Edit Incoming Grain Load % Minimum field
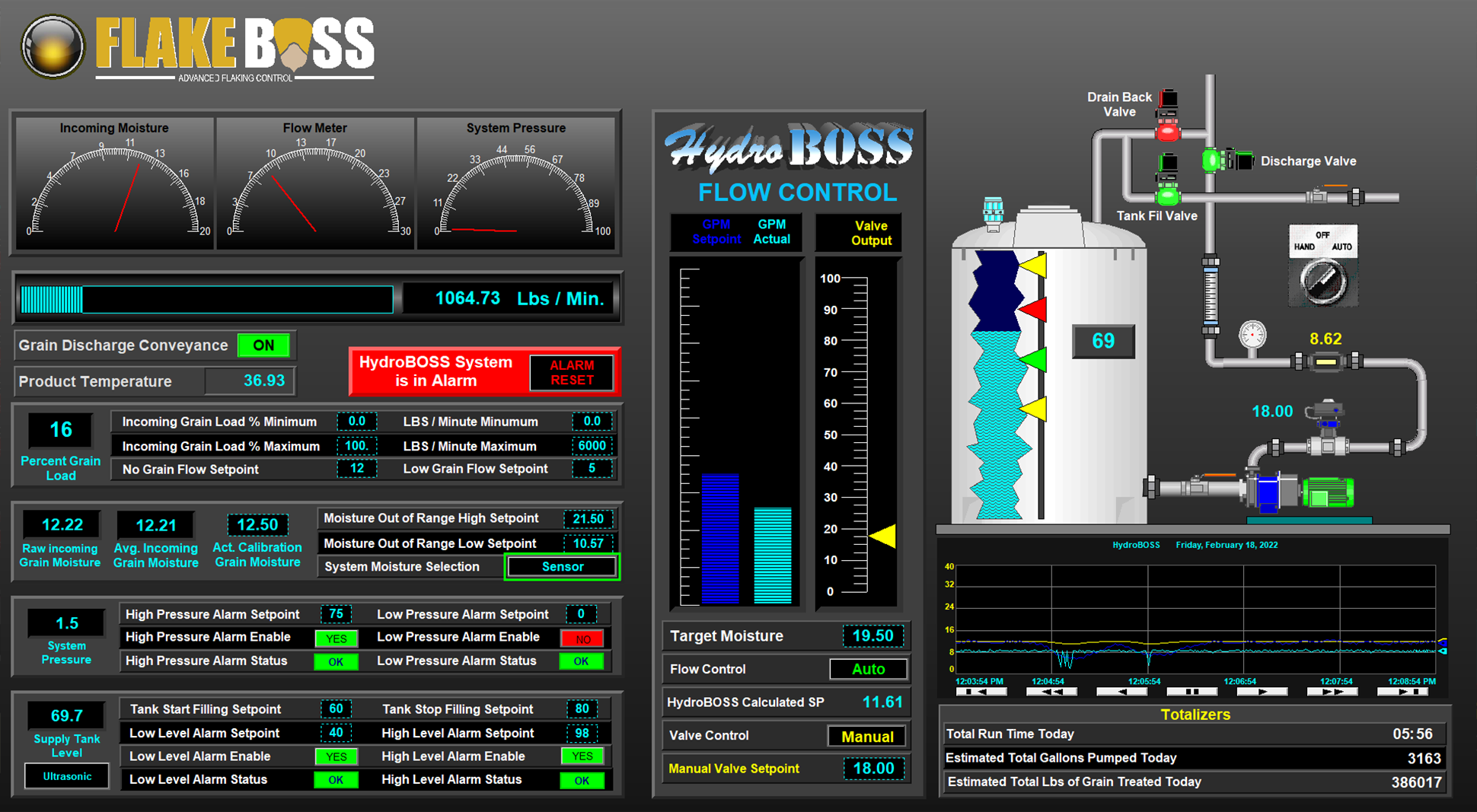The width and height of the screenshot is (1477, 812). 356,422
